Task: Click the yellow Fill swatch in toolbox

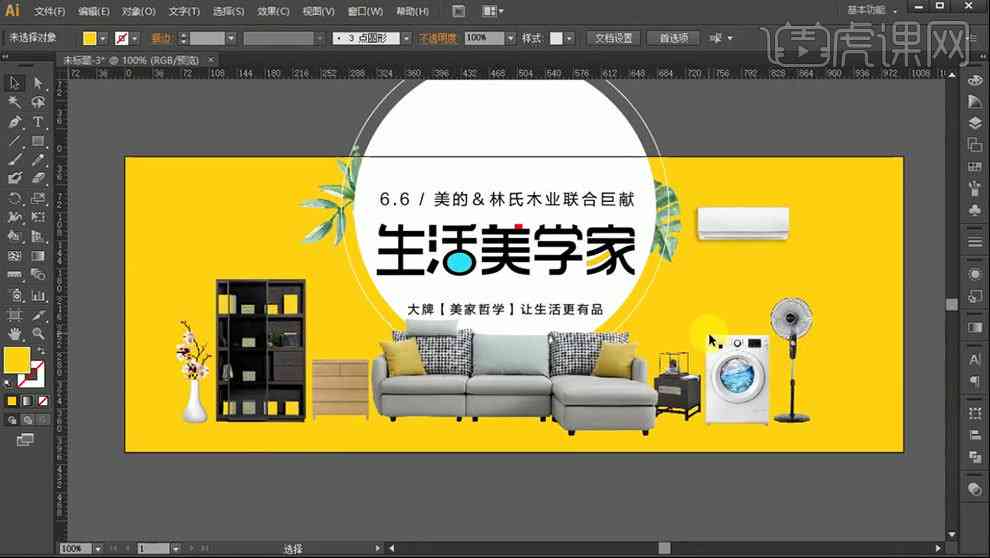Action: 16,360
